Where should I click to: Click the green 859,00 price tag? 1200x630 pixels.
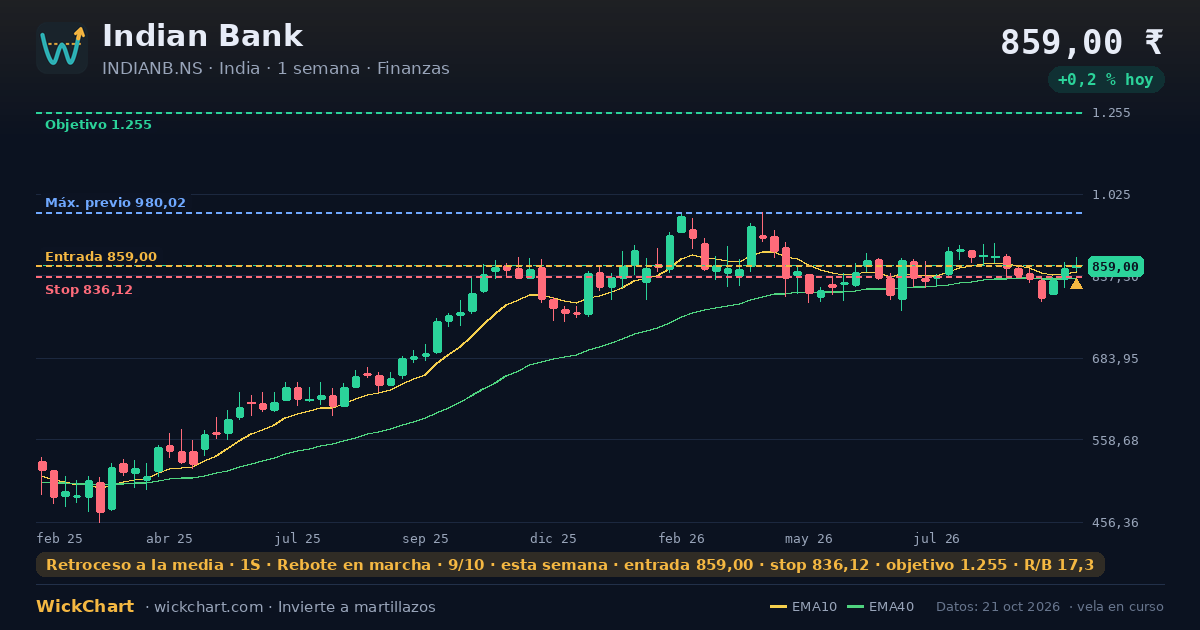pos(1115,267)
